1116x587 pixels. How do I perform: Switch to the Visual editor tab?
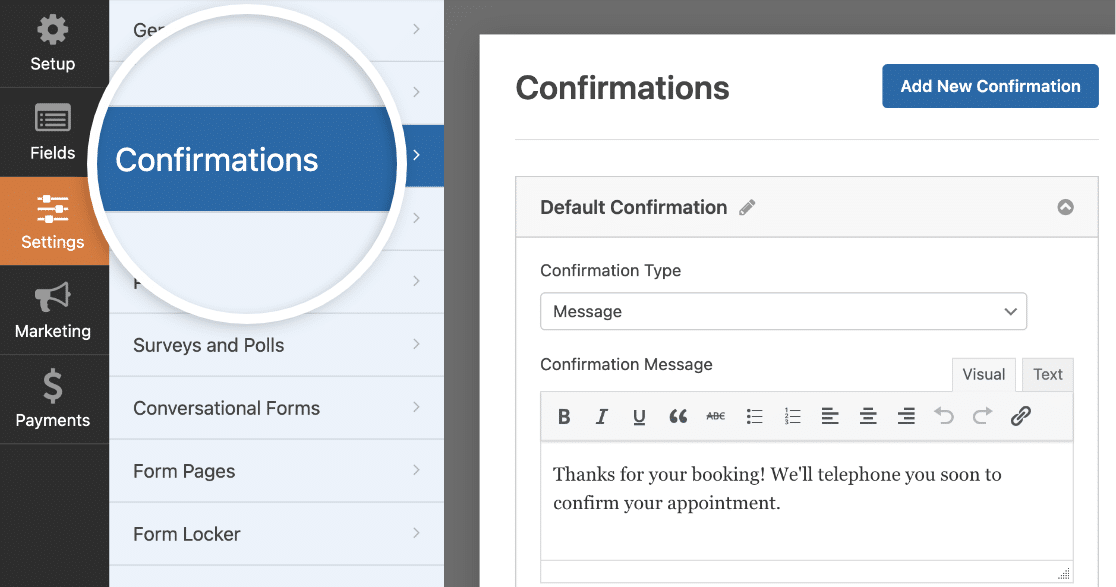[984, 374]
